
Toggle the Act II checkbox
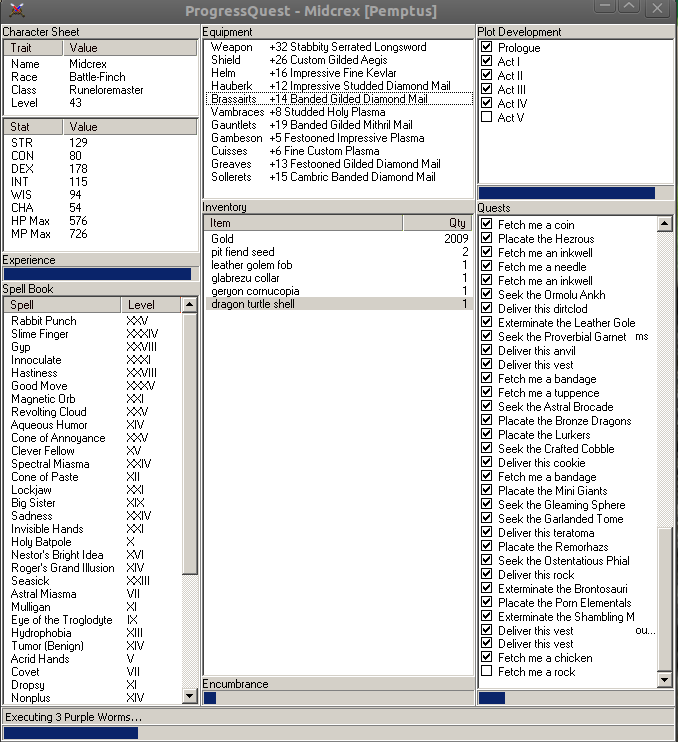[486, 75]
